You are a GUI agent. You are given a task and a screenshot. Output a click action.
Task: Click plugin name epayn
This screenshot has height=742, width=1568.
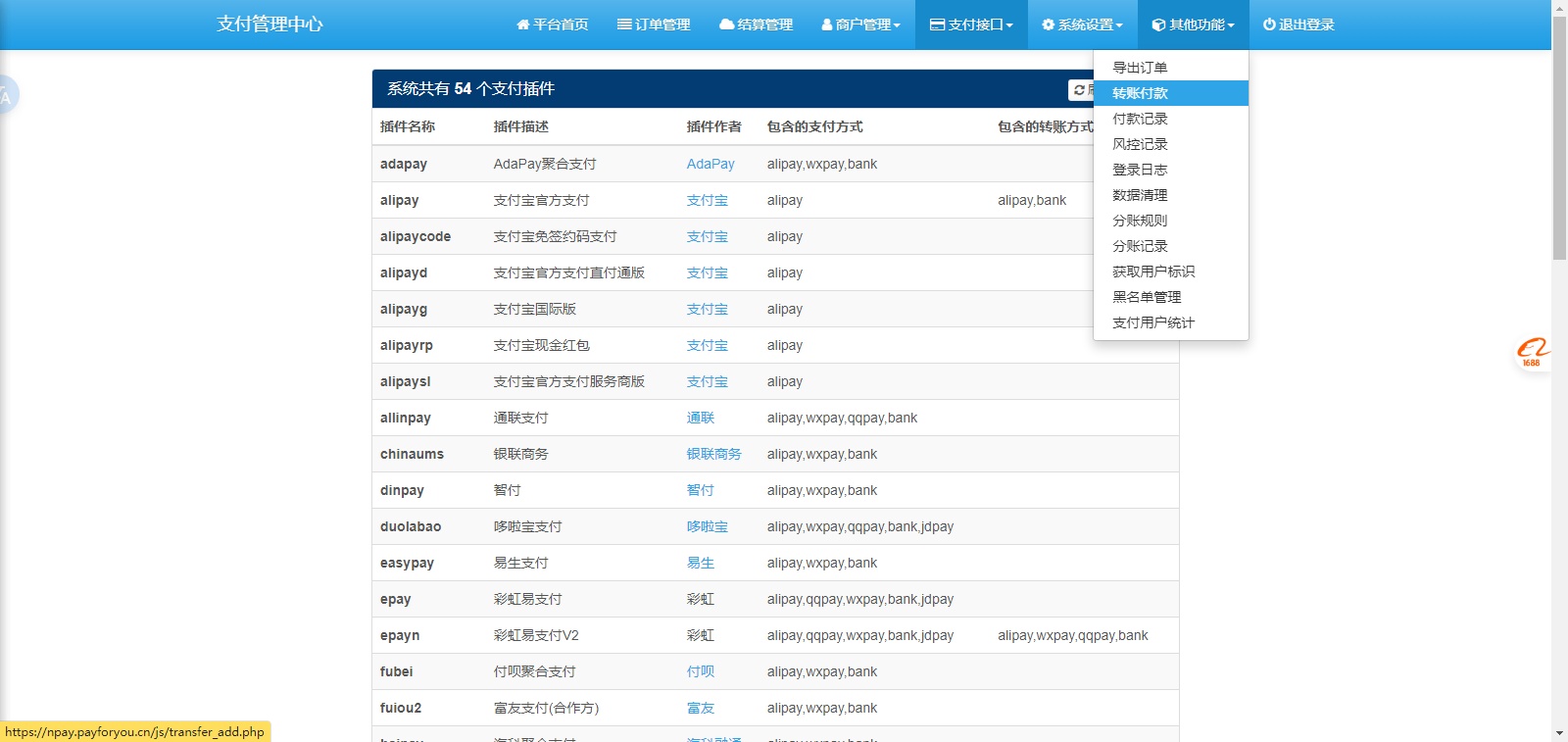(400, 635)
